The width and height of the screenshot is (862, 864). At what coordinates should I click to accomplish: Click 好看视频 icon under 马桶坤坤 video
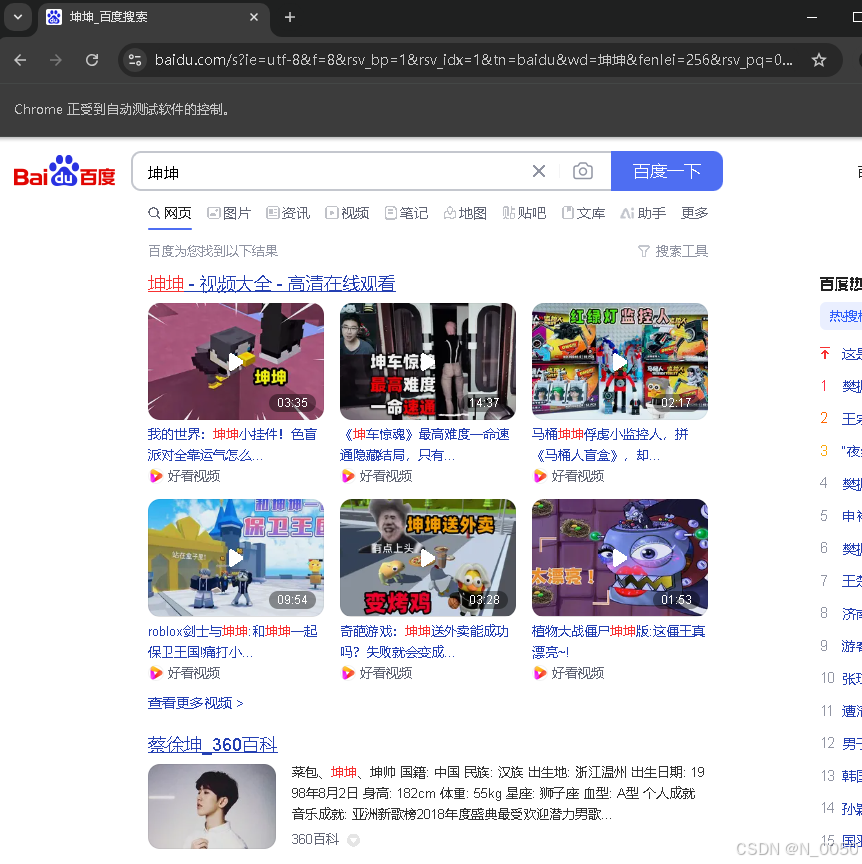point(540,476)
